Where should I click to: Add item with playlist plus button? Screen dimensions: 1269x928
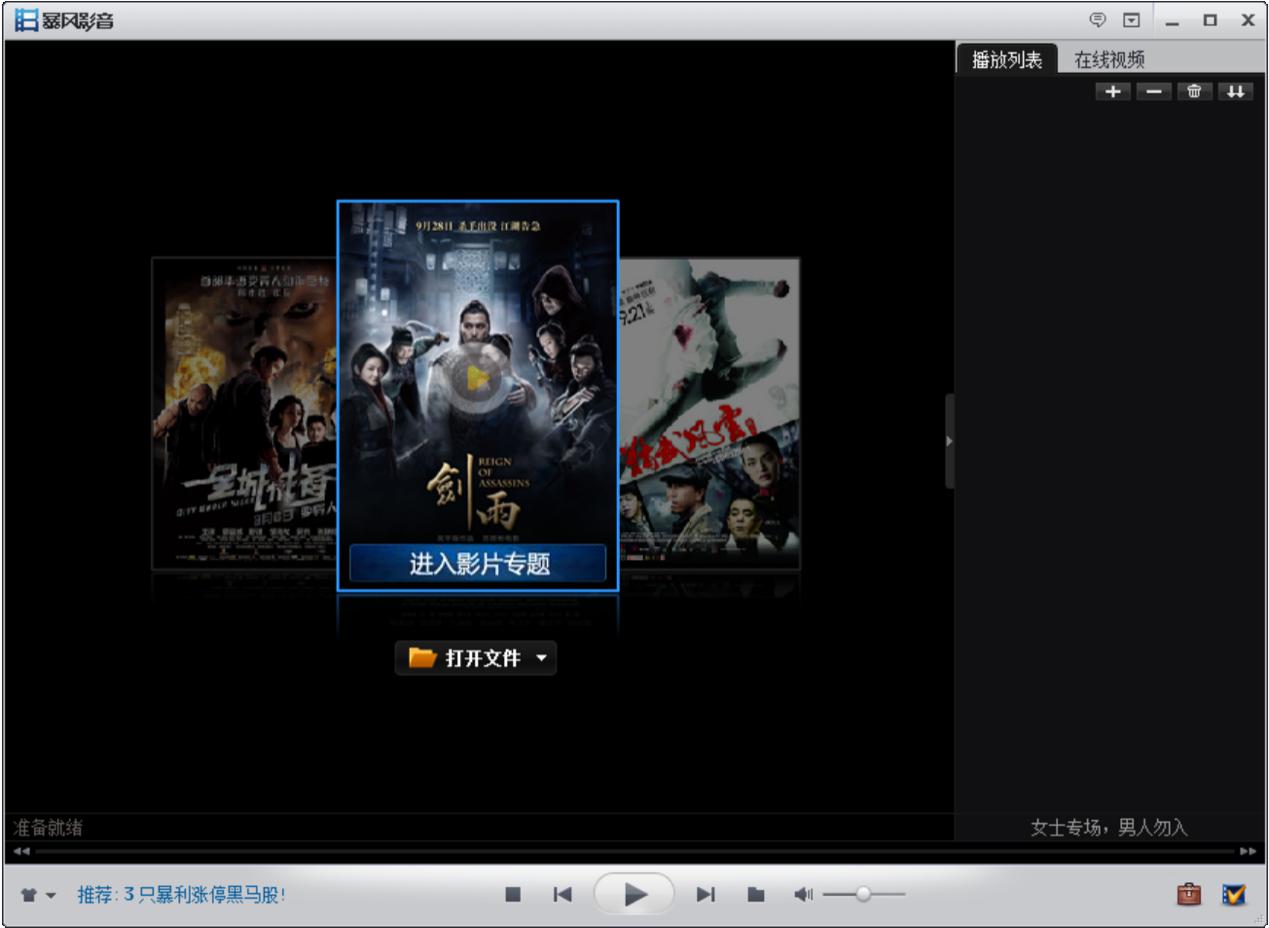(1113, 92)
